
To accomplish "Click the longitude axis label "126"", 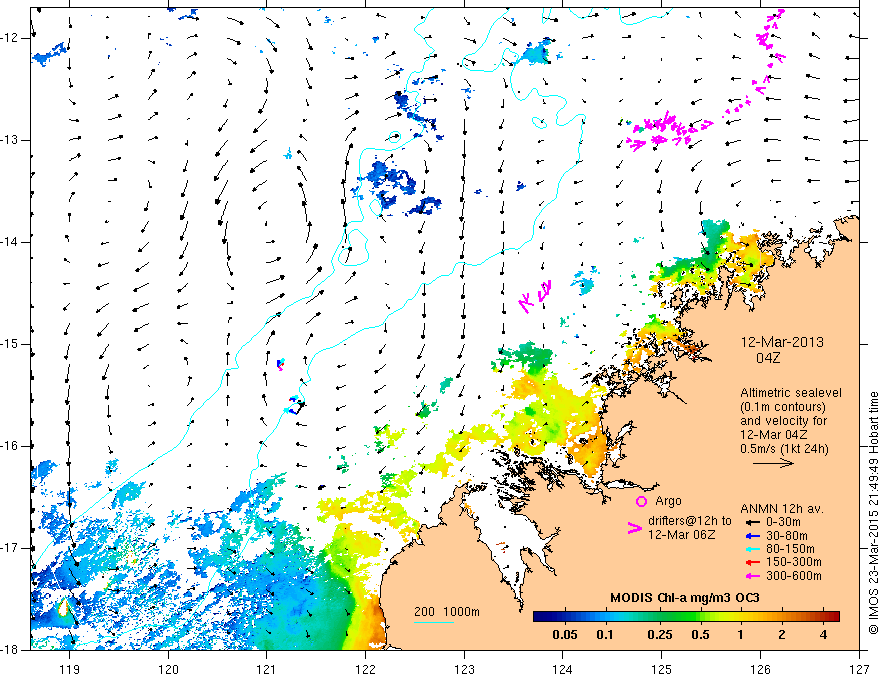I will tap(760, 669).
